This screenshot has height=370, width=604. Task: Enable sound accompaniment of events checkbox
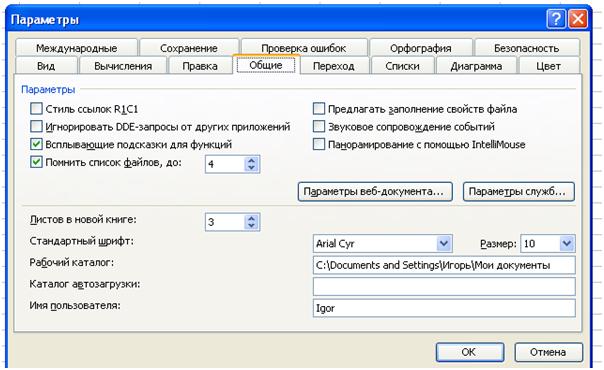tap(319, 126)
